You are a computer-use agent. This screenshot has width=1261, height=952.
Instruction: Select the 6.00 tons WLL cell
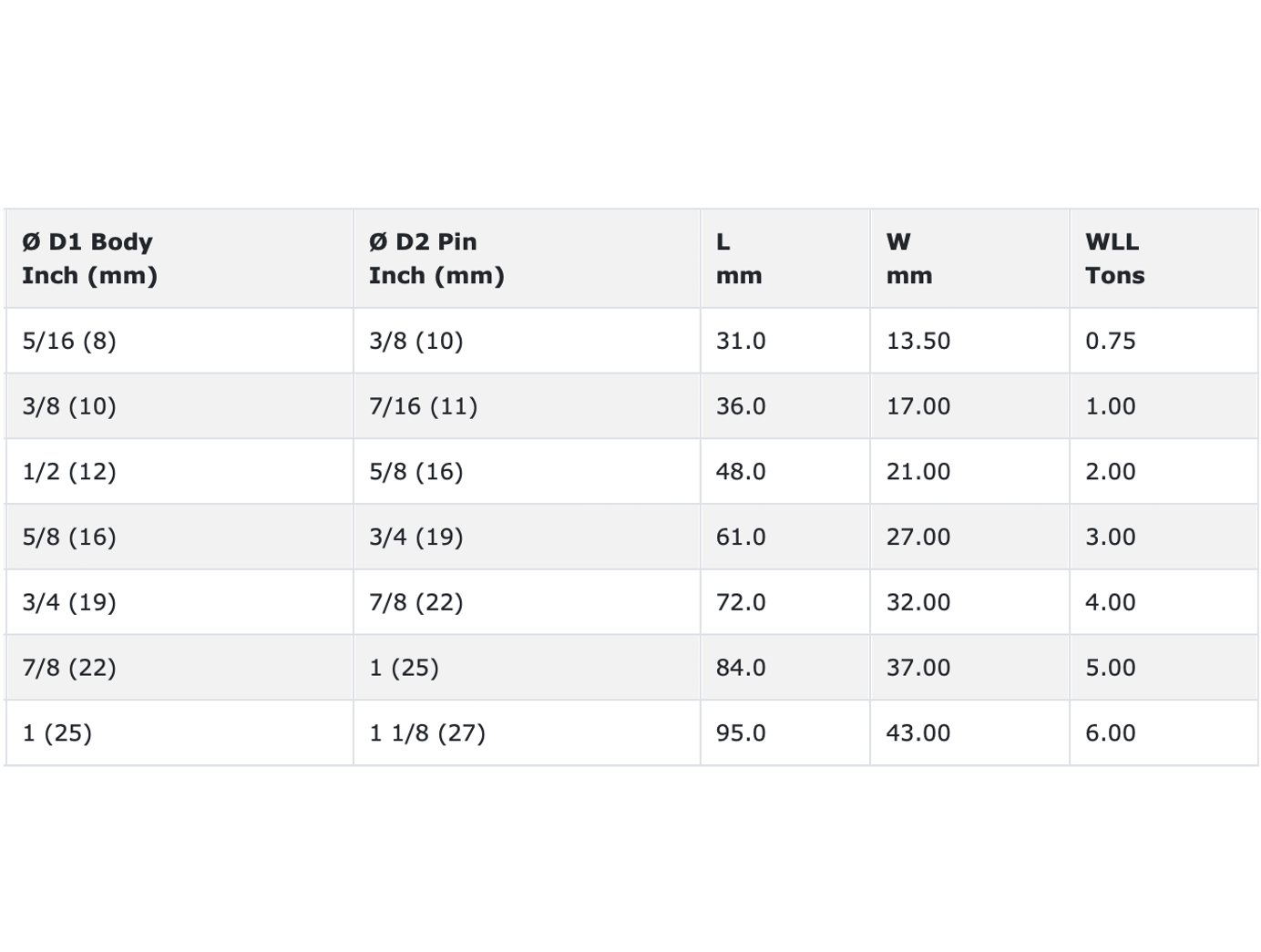[x=1164, y=733]
